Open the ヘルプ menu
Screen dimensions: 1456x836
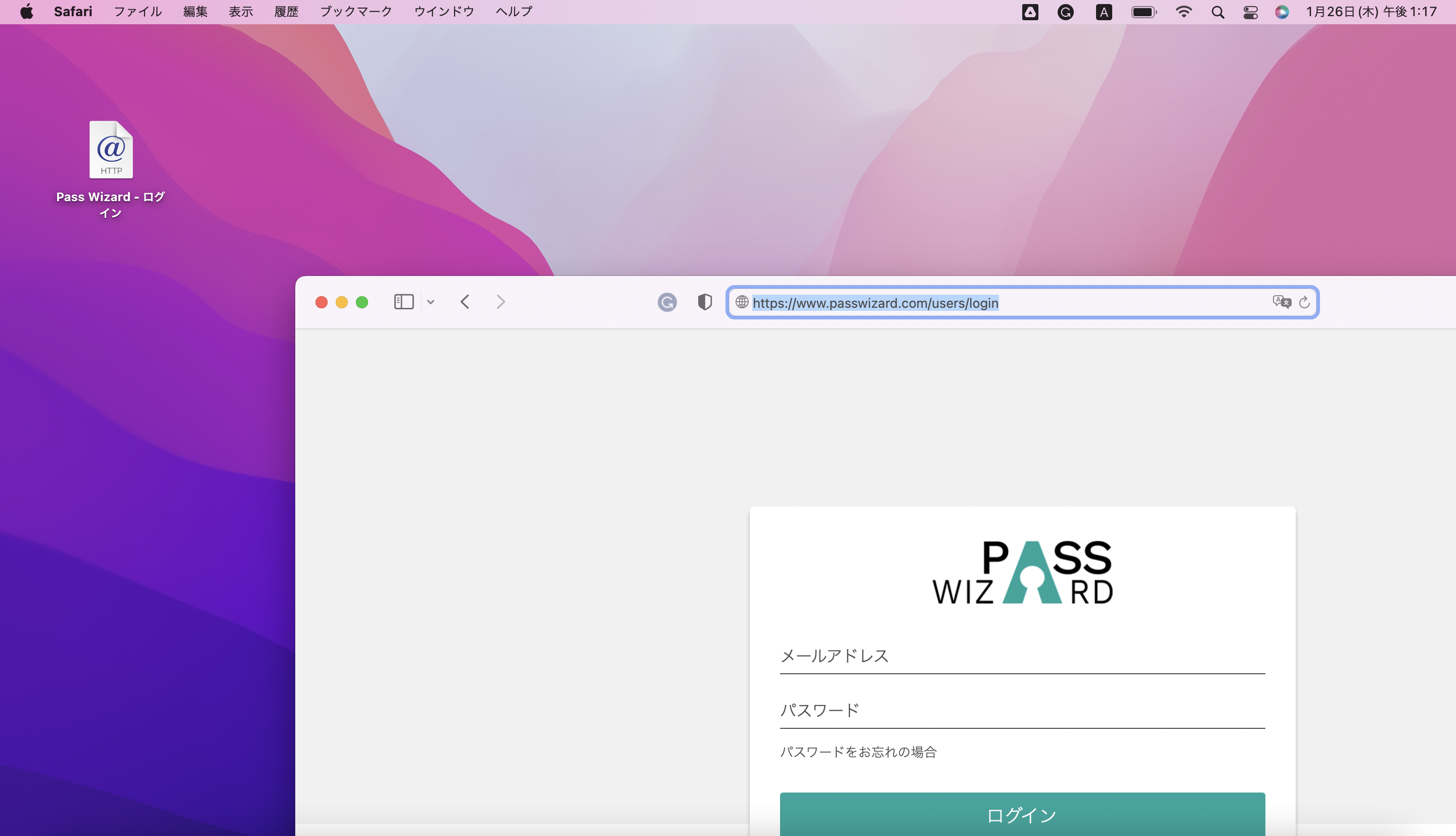click(514, 12)
